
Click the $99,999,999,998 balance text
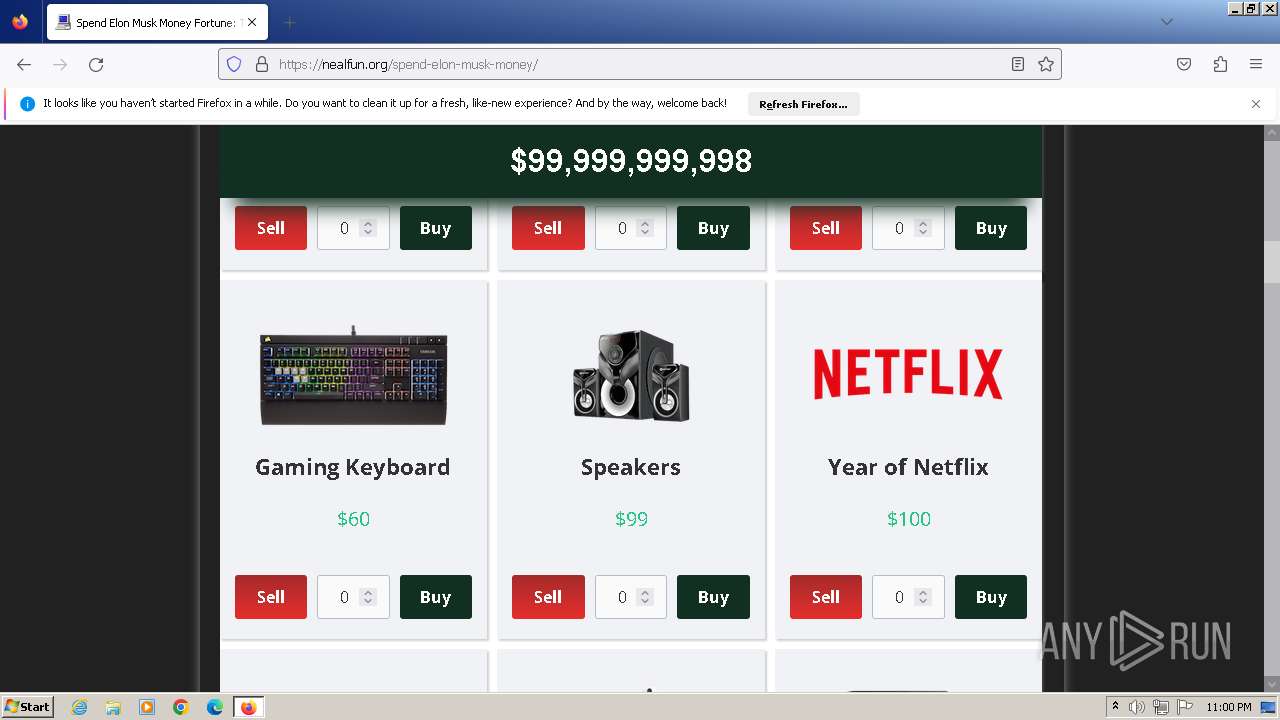click(631, 161)
